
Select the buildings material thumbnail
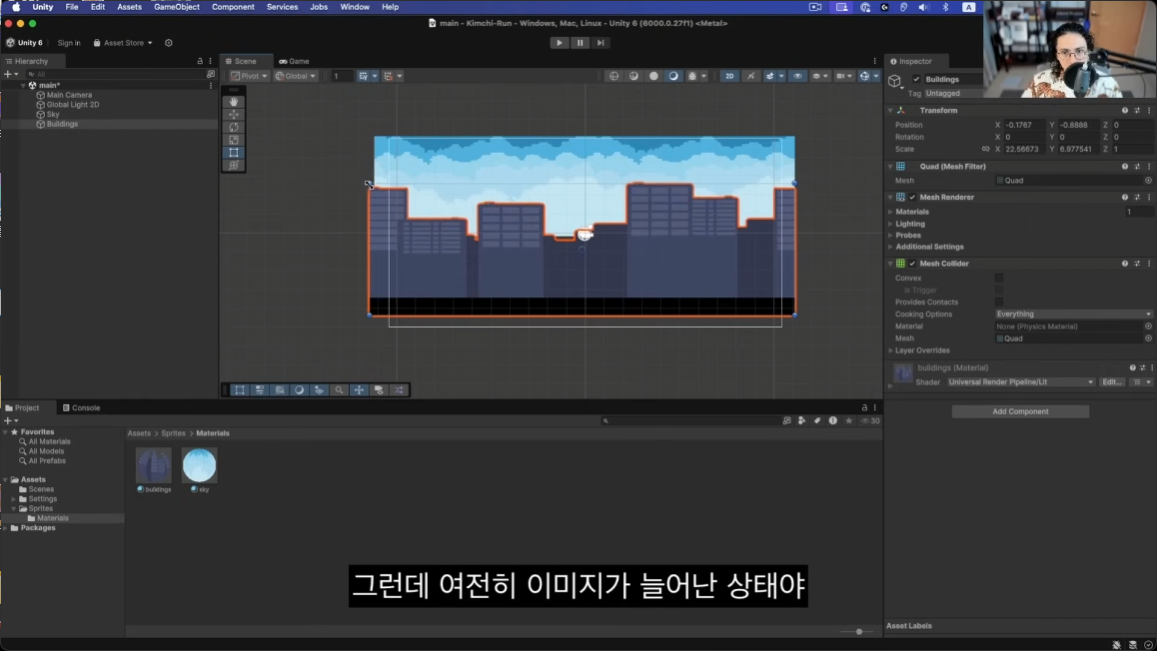pos(153,466)
